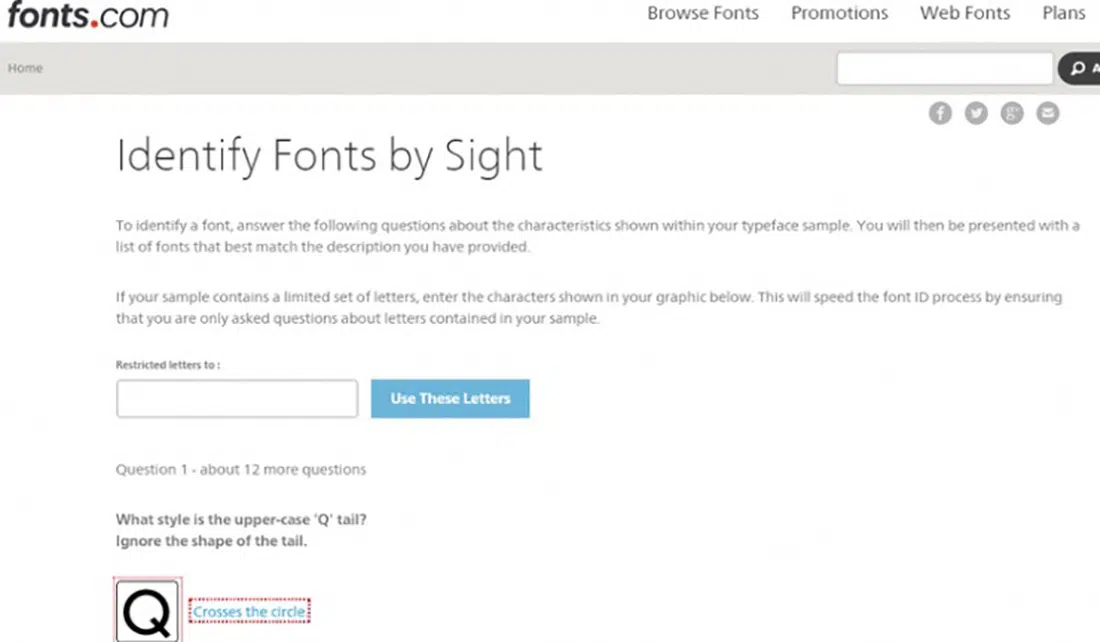Select the upper-case Q sample image
Image resolution: width=1100 pixels, height=642 pixels.
148,610
